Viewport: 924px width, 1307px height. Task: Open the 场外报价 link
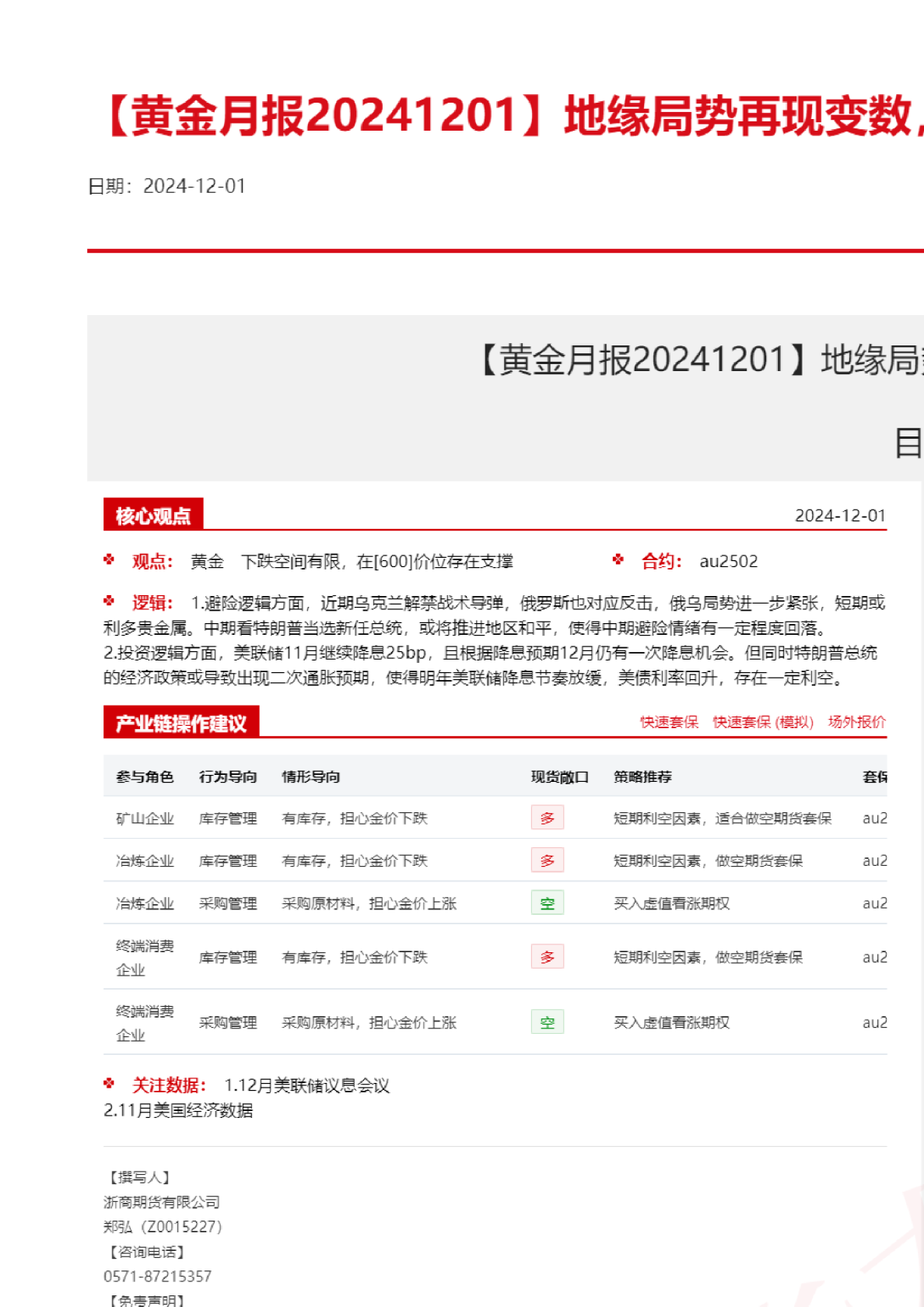pyautogui.click(x=857, y=722)
